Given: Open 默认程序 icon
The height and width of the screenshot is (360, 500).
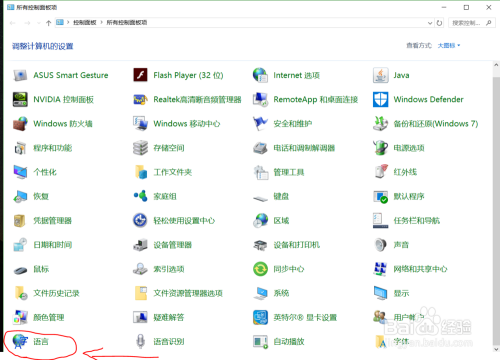Looking at the screenshot, I should (x=380, y=196).
